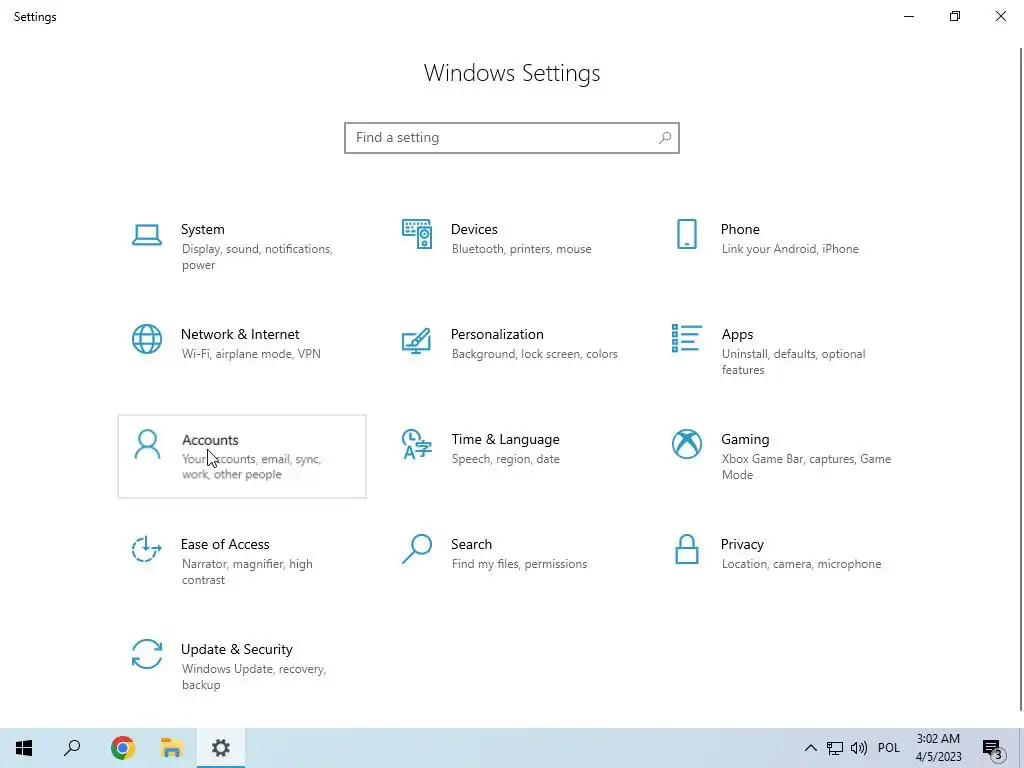
Task: Click 'Xbox Game Bar, captures, Game Mode' text
Action: click(x=806, y=467)
